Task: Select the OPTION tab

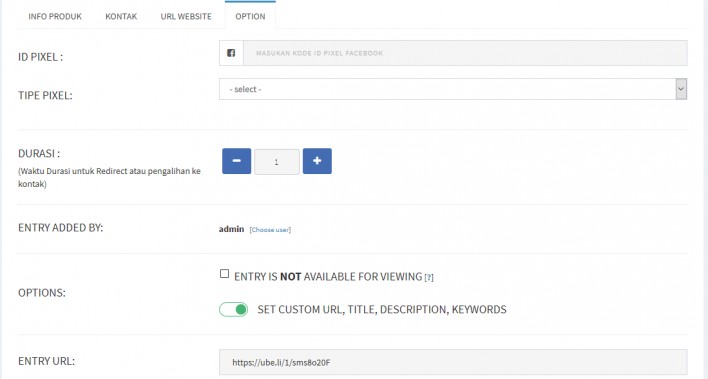Action: point(250,16)
